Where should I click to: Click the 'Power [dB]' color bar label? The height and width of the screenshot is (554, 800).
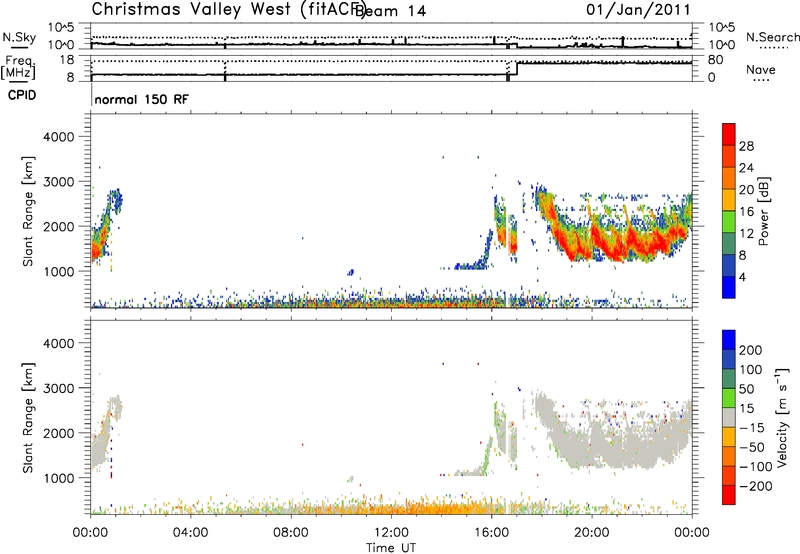[764, 211]
